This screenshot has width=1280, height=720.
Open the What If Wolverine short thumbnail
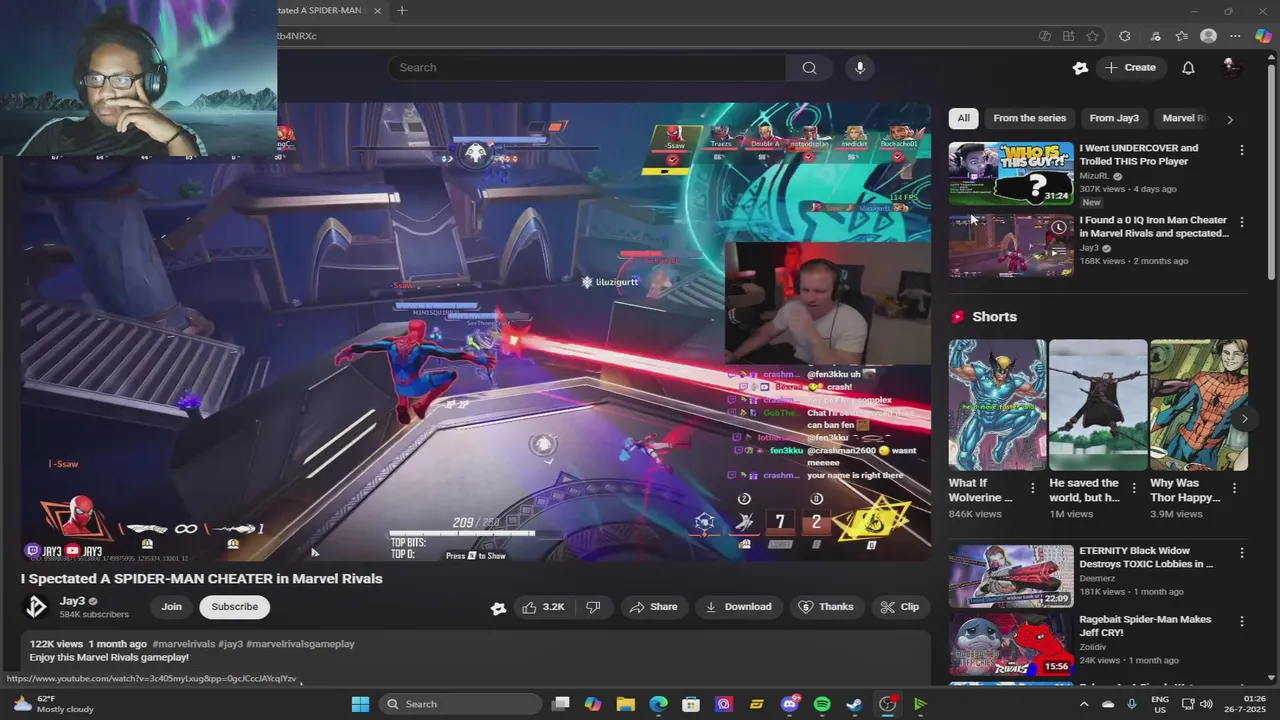997,405
